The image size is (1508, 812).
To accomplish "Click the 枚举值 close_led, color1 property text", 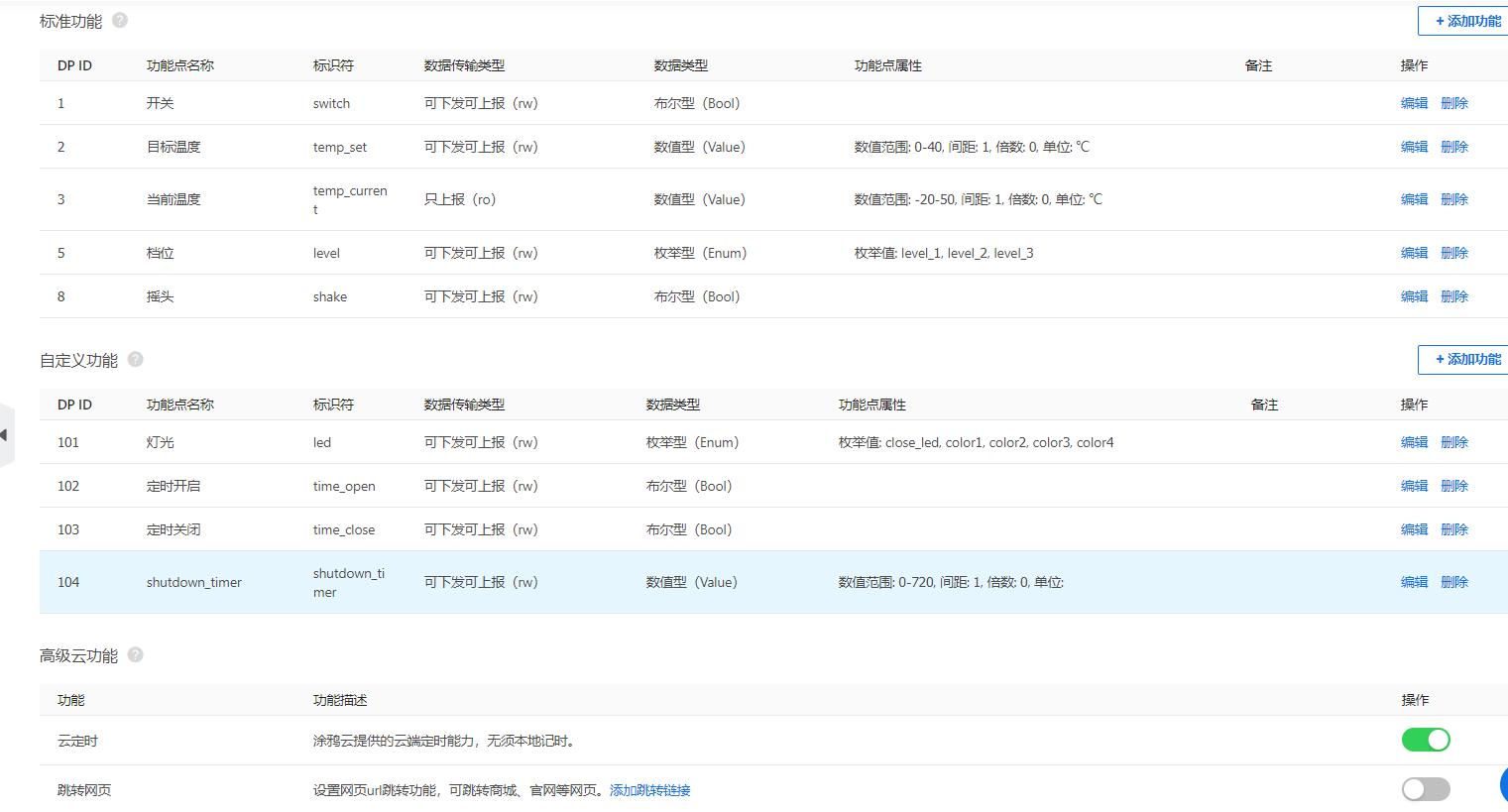I will click(976, 442).
